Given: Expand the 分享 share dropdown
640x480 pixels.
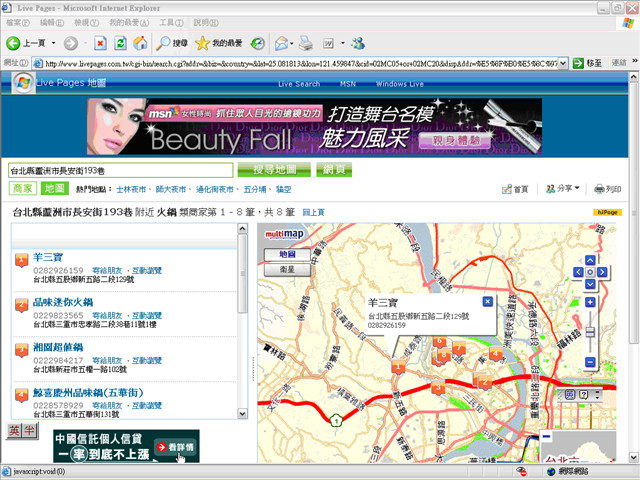Looking at the screenshot, I should pos(563,189).
